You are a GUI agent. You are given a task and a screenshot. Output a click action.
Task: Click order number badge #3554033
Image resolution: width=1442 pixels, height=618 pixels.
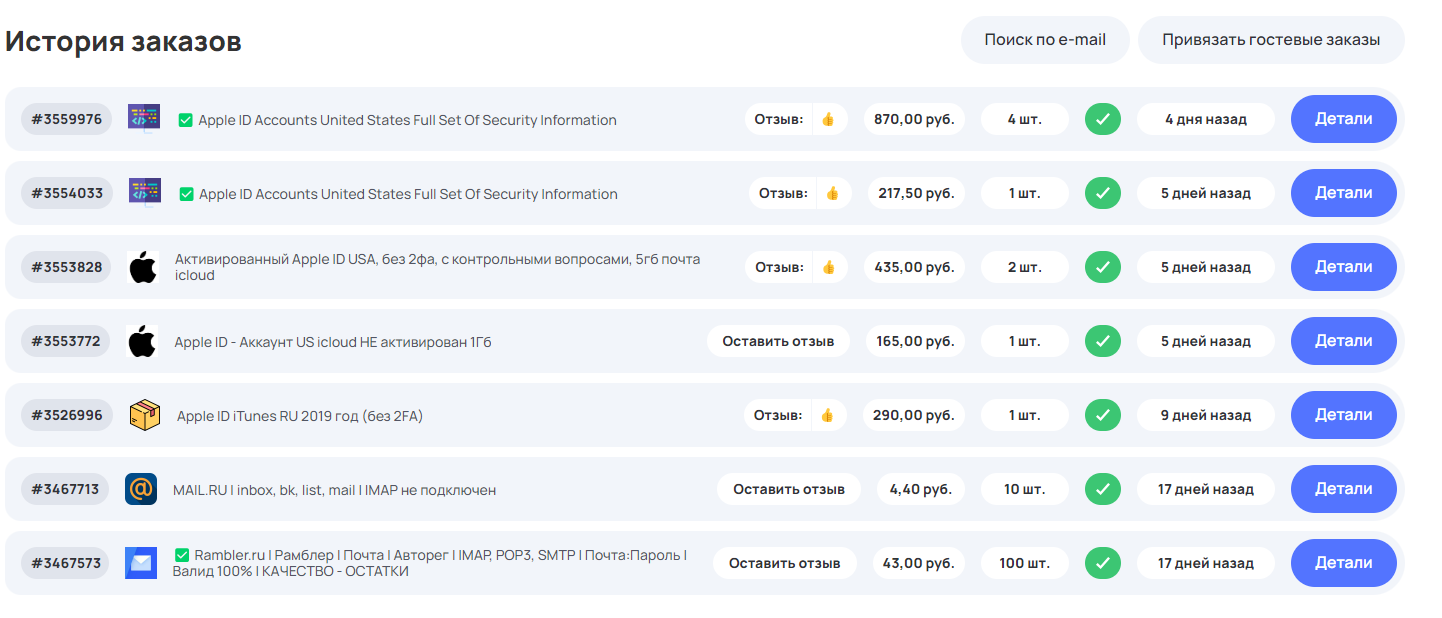[67, 193]
